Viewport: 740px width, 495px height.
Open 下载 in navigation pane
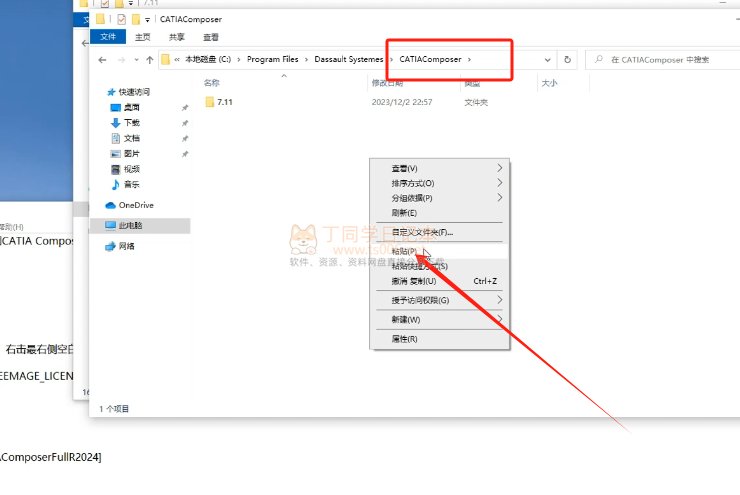coord(126,123)
